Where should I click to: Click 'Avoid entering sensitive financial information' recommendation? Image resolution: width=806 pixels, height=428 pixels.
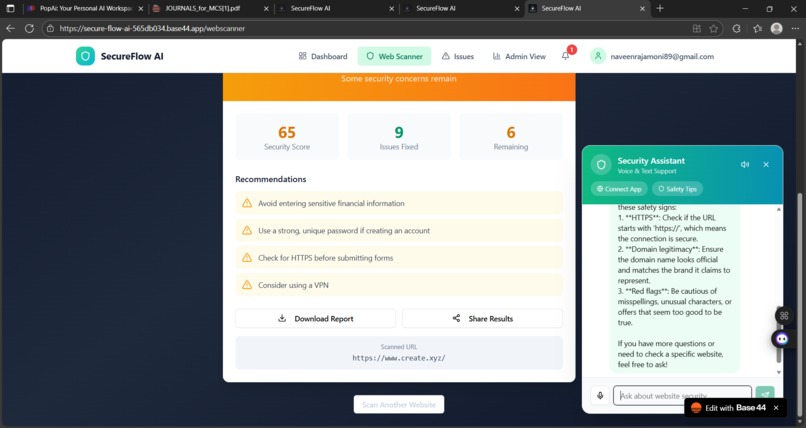pos(399,203)
